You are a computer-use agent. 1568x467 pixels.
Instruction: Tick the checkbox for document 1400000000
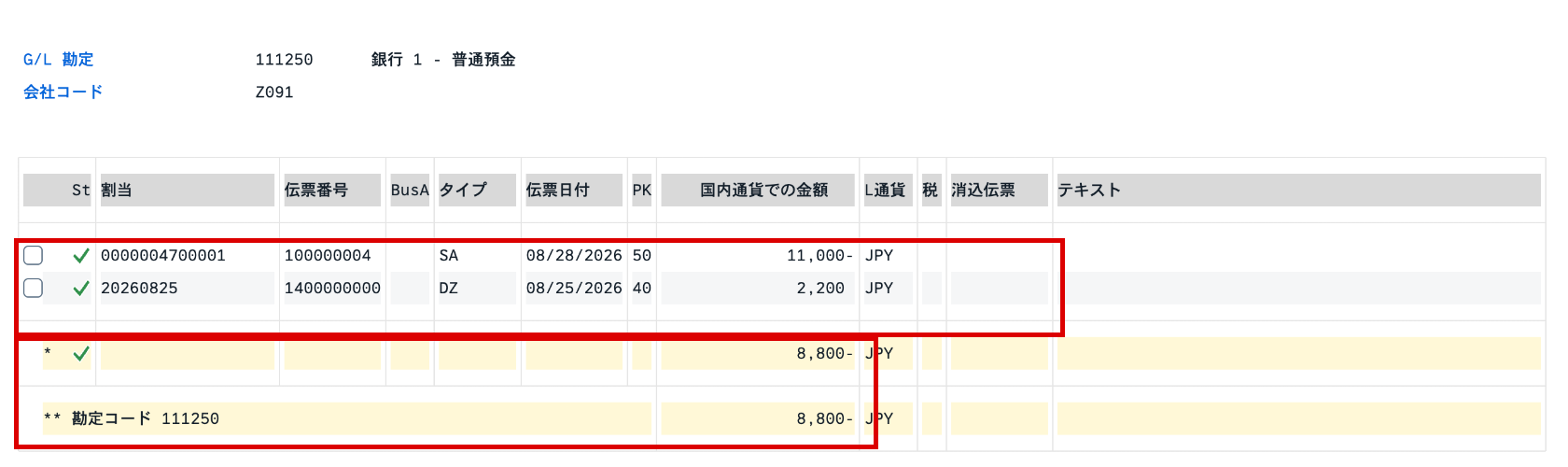tap(33, 288)
